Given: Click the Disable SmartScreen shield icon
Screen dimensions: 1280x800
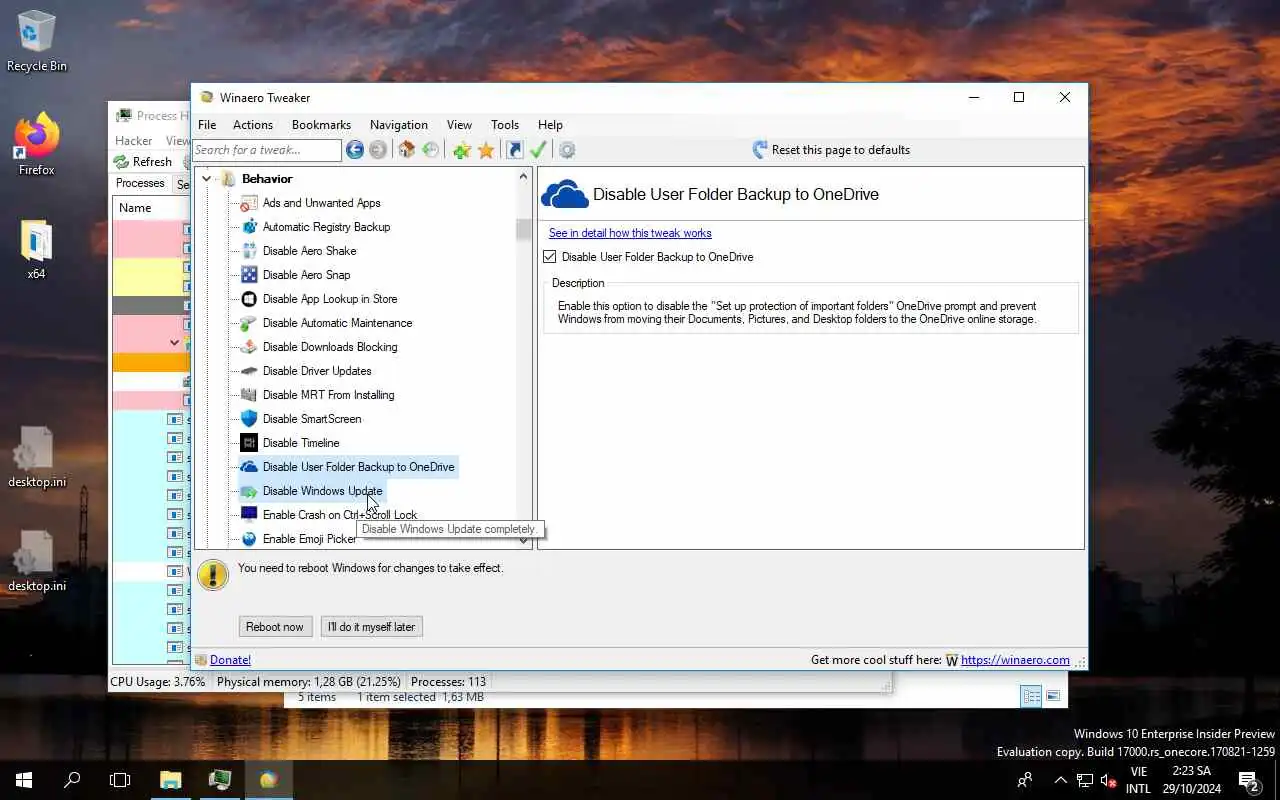Looking at the screenshot, I should [249, 419].
